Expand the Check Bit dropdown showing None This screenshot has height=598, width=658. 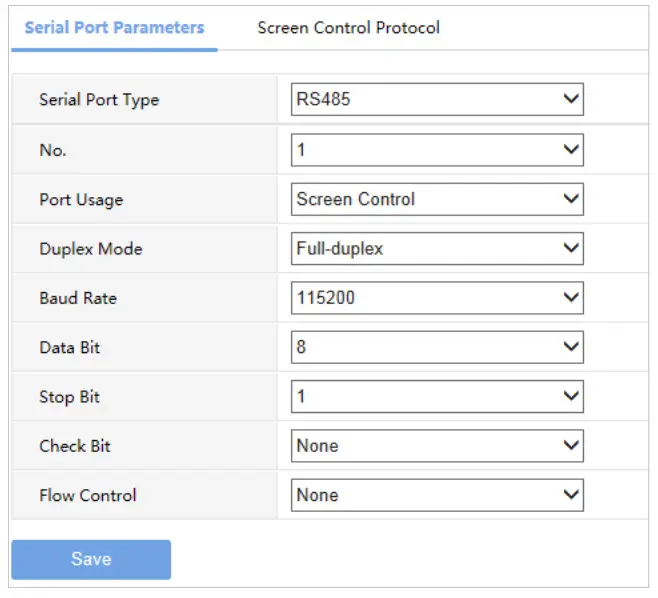437,446
